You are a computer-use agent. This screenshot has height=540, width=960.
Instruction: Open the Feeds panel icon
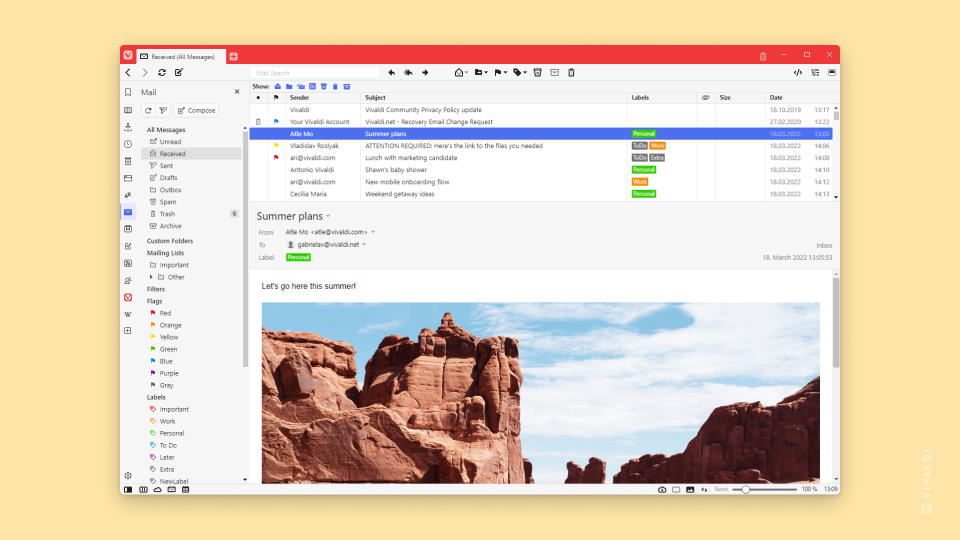[x=128, y=263]
